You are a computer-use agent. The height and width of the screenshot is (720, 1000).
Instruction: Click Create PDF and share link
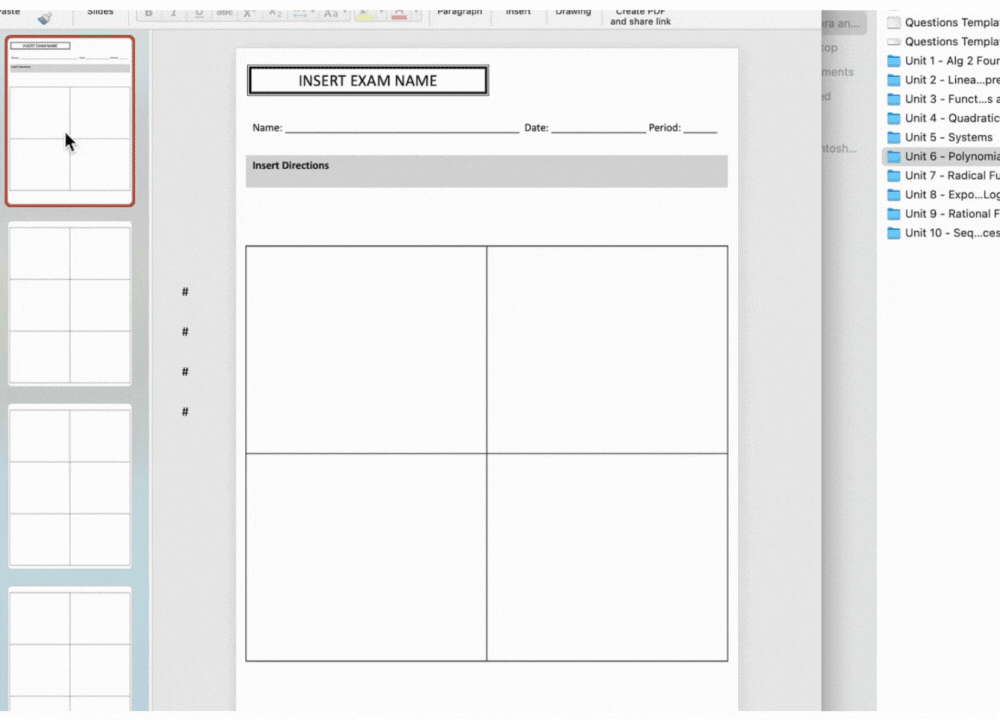(x=640, y=17)
